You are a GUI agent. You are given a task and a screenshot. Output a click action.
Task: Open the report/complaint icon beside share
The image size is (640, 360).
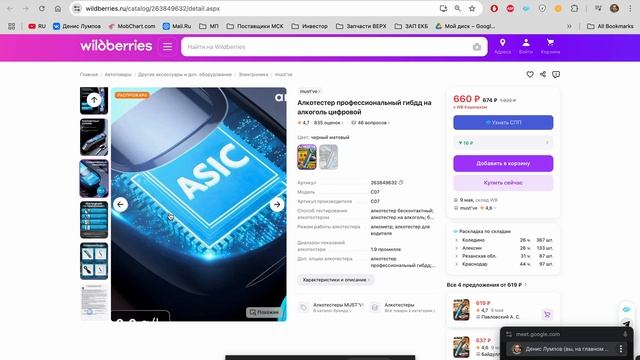pos(556,74)
